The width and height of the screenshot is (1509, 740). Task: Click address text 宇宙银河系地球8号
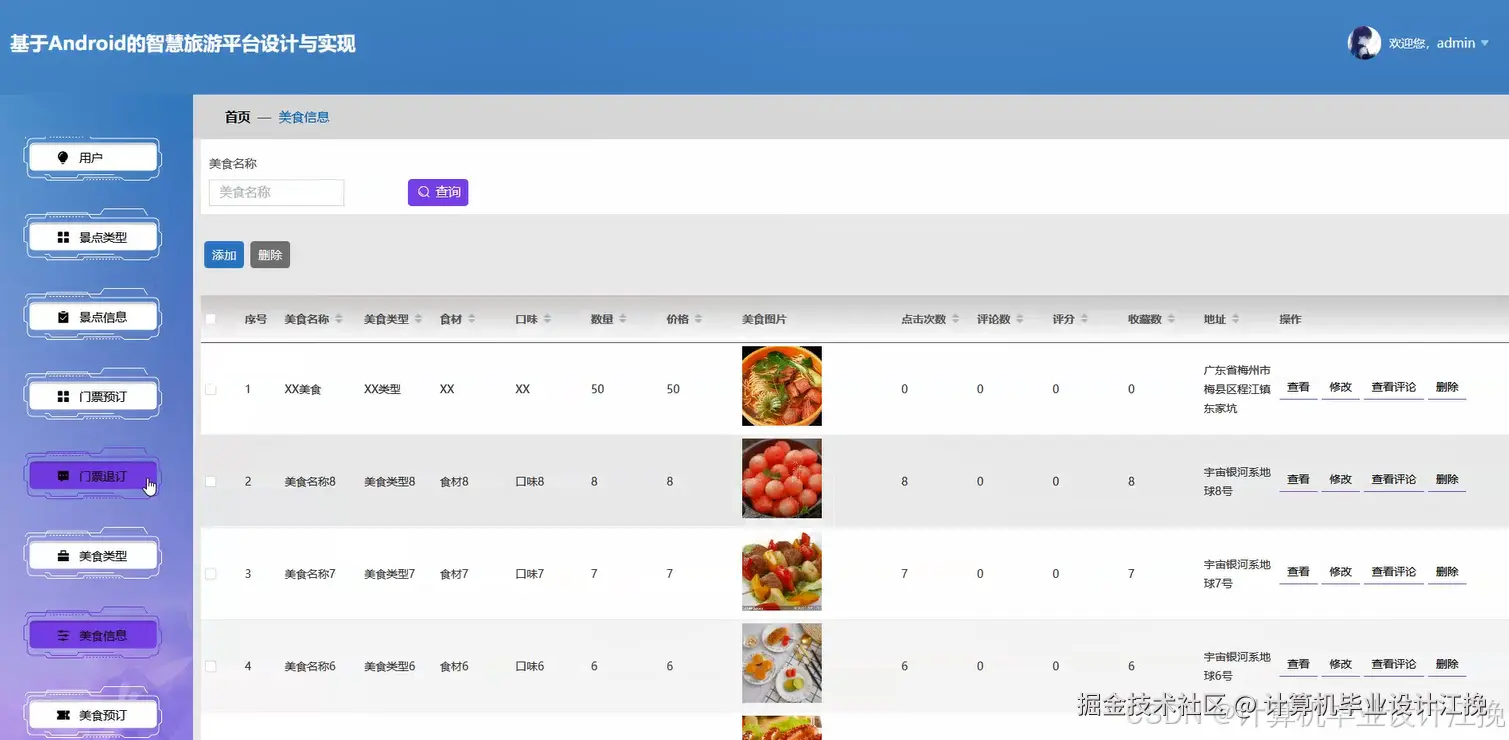coord(1237,481)
